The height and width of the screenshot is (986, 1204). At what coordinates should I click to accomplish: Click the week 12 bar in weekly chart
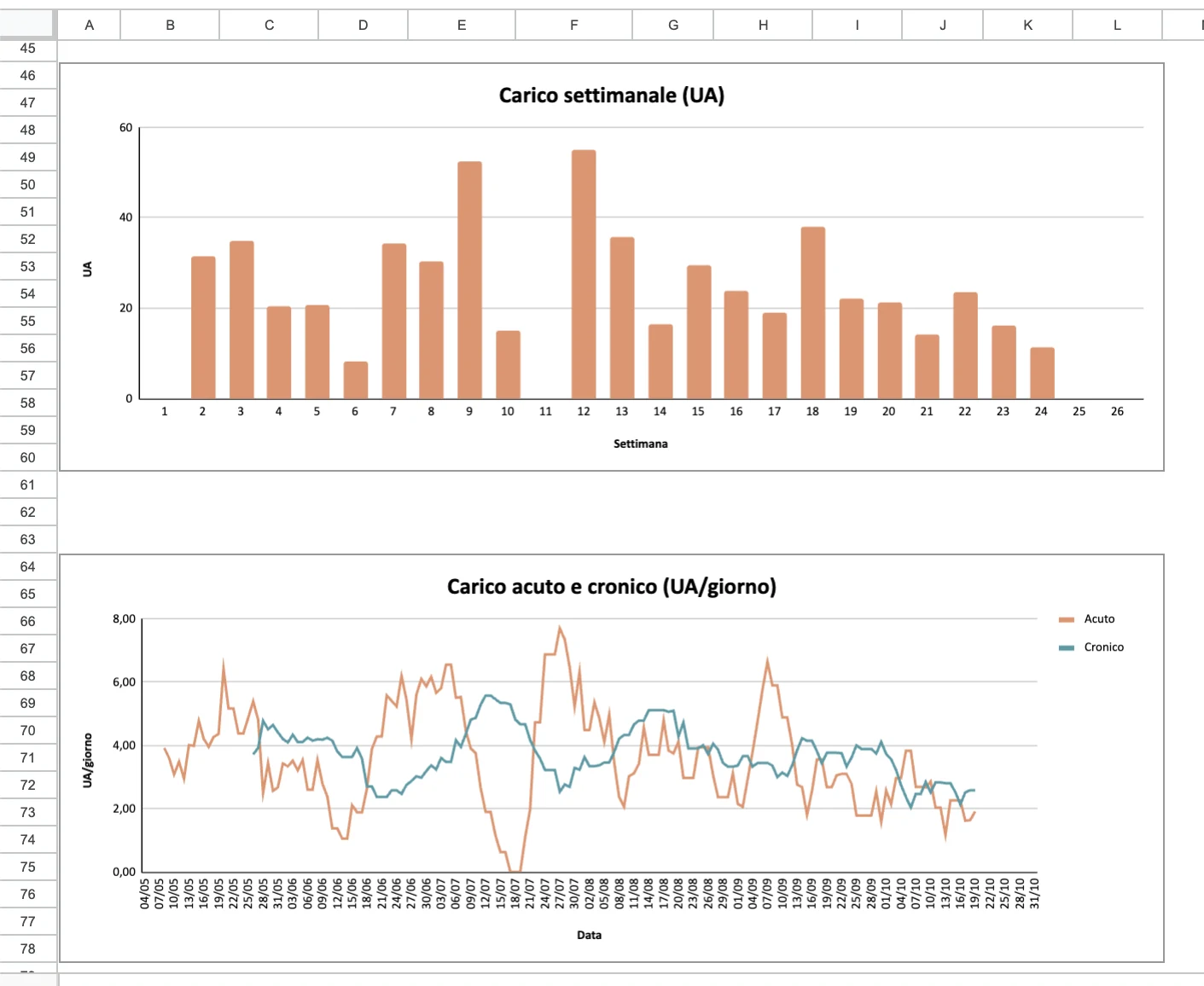tap(584, 275)
